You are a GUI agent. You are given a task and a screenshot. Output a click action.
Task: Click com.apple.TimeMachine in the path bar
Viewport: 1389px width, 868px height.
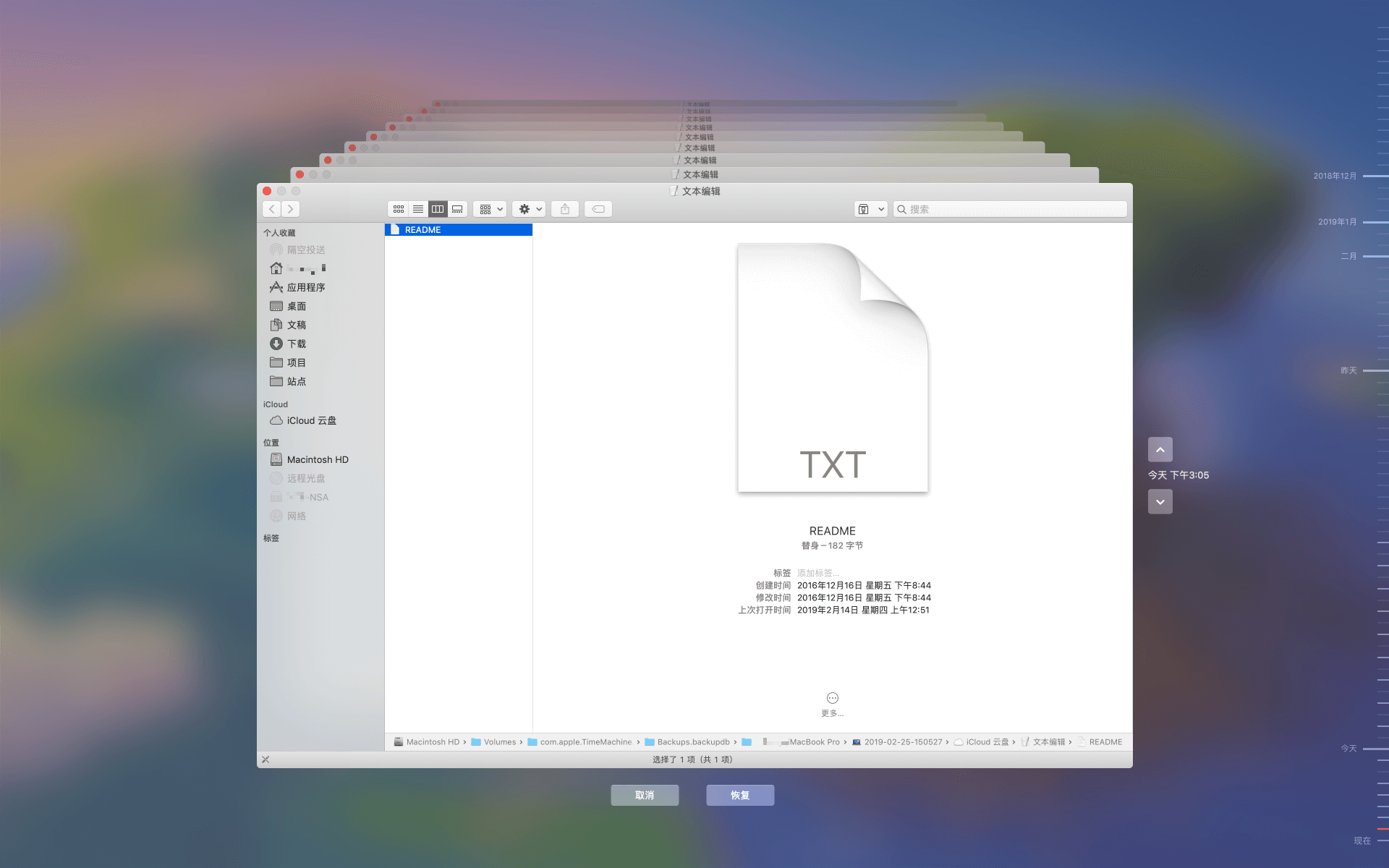(x=579, y=741)
